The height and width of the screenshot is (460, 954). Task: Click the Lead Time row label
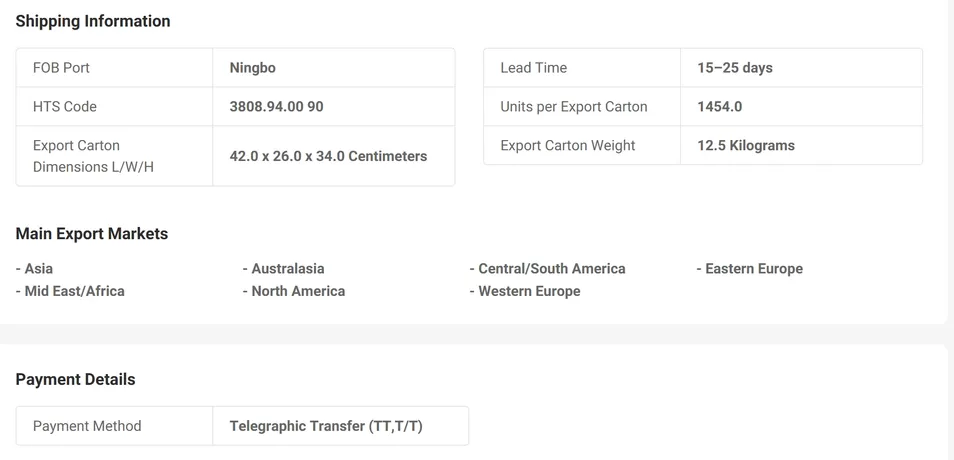(x=534, y=68)
